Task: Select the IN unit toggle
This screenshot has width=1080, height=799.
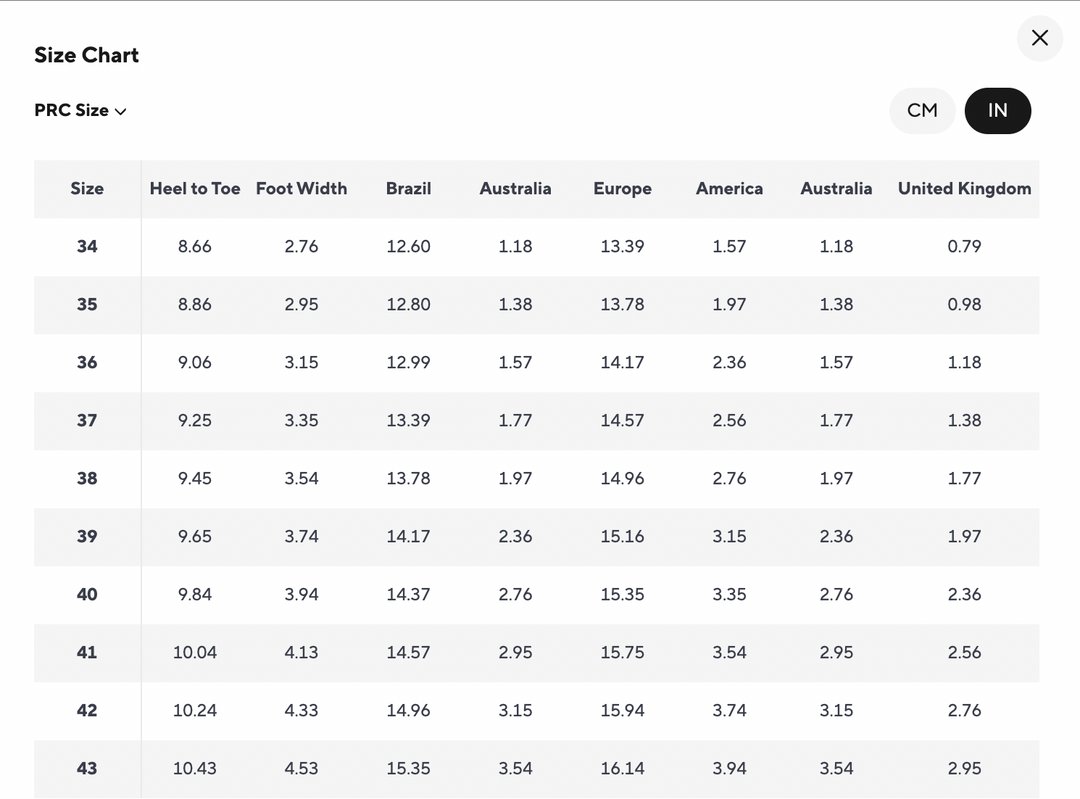Action: 997,110
